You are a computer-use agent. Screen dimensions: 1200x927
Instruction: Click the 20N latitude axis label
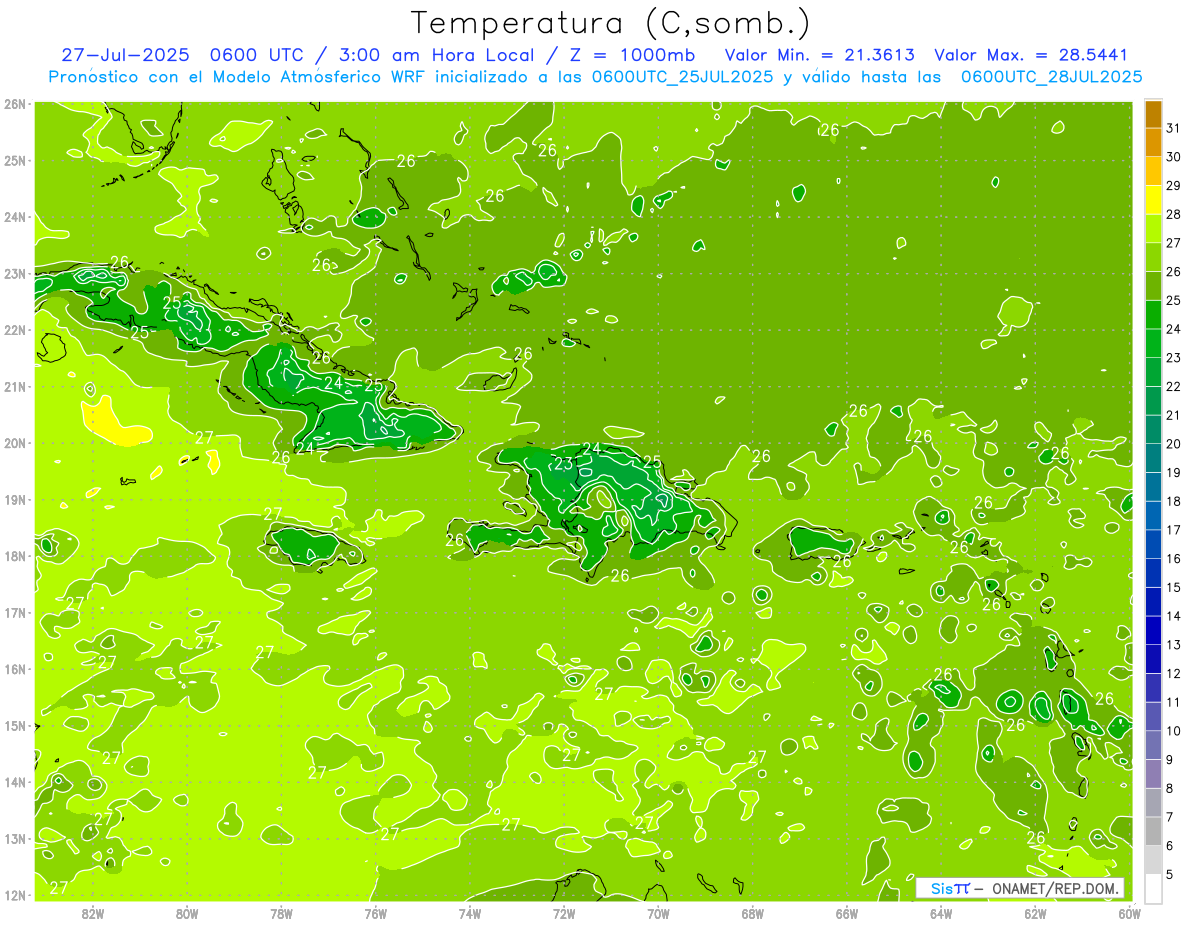click(15, 443)
